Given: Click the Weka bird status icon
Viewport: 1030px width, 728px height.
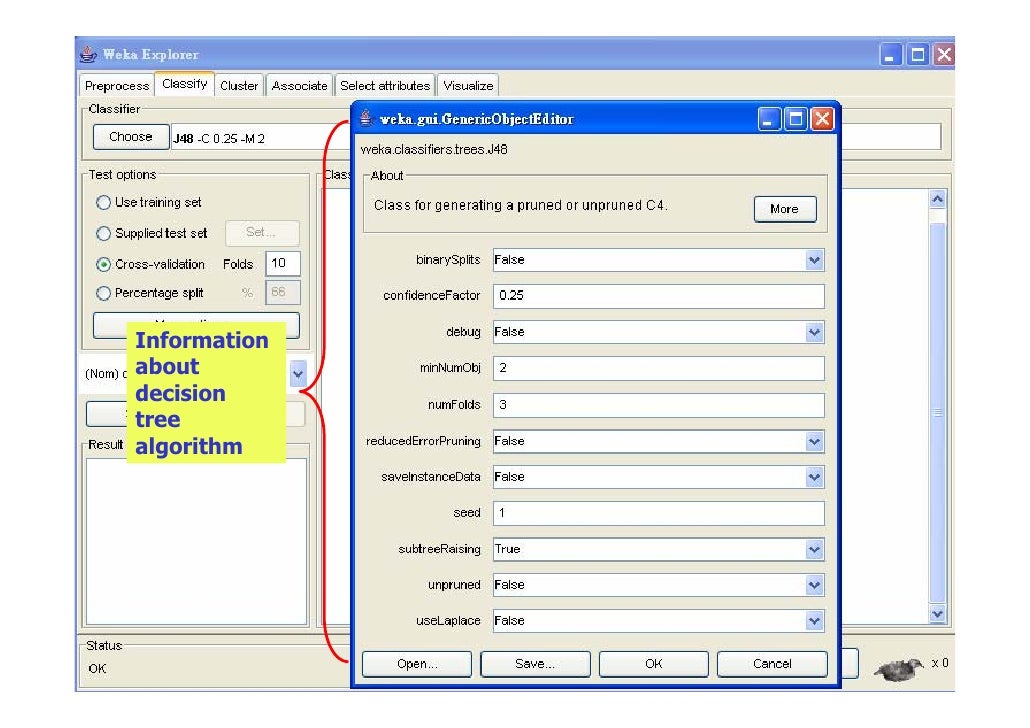Looking at the screenshot, I should [x=899, y=669].
